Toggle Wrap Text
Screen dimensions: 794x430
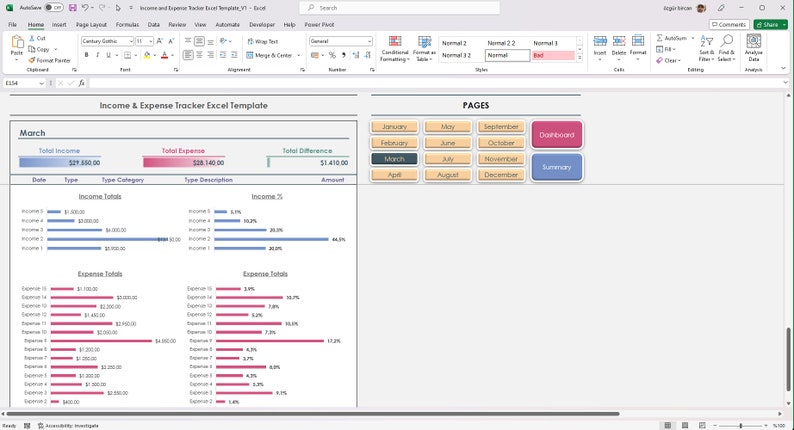click(263, 42)
